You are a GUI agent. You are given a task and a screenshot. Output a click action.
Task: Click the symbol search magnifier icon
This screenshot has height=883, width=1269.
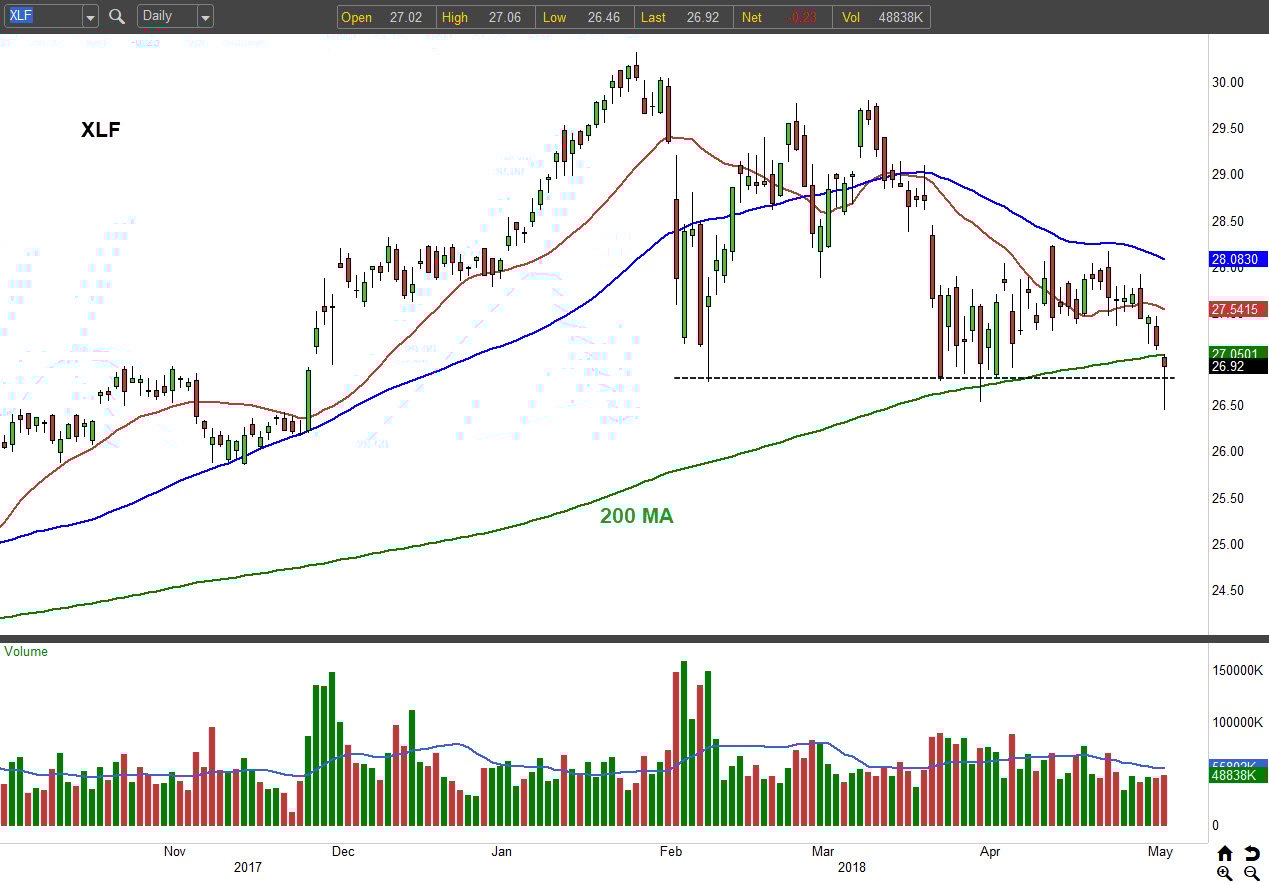click(x=117, y=16)
